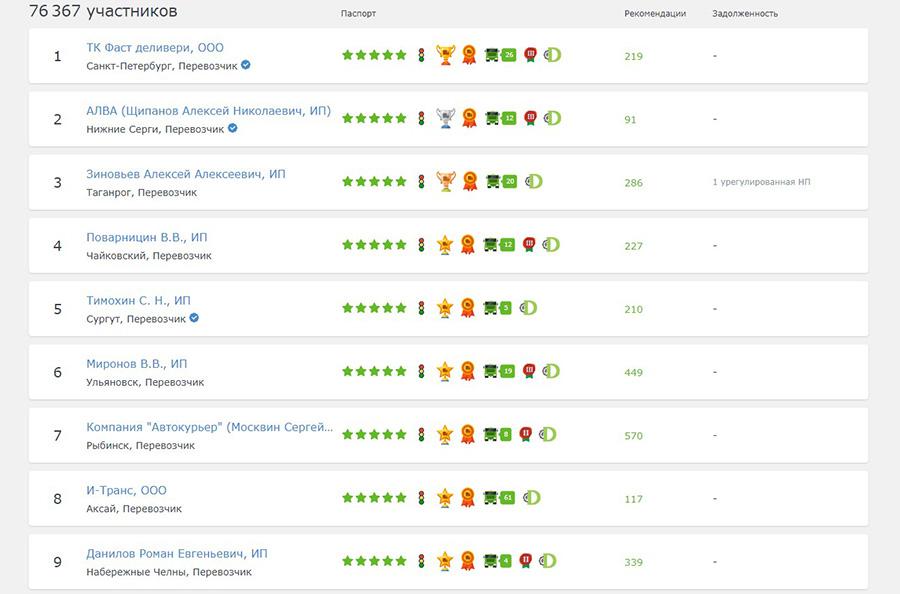Click the traffic light icon in Зиновьев's row

(x=421, y=181)
